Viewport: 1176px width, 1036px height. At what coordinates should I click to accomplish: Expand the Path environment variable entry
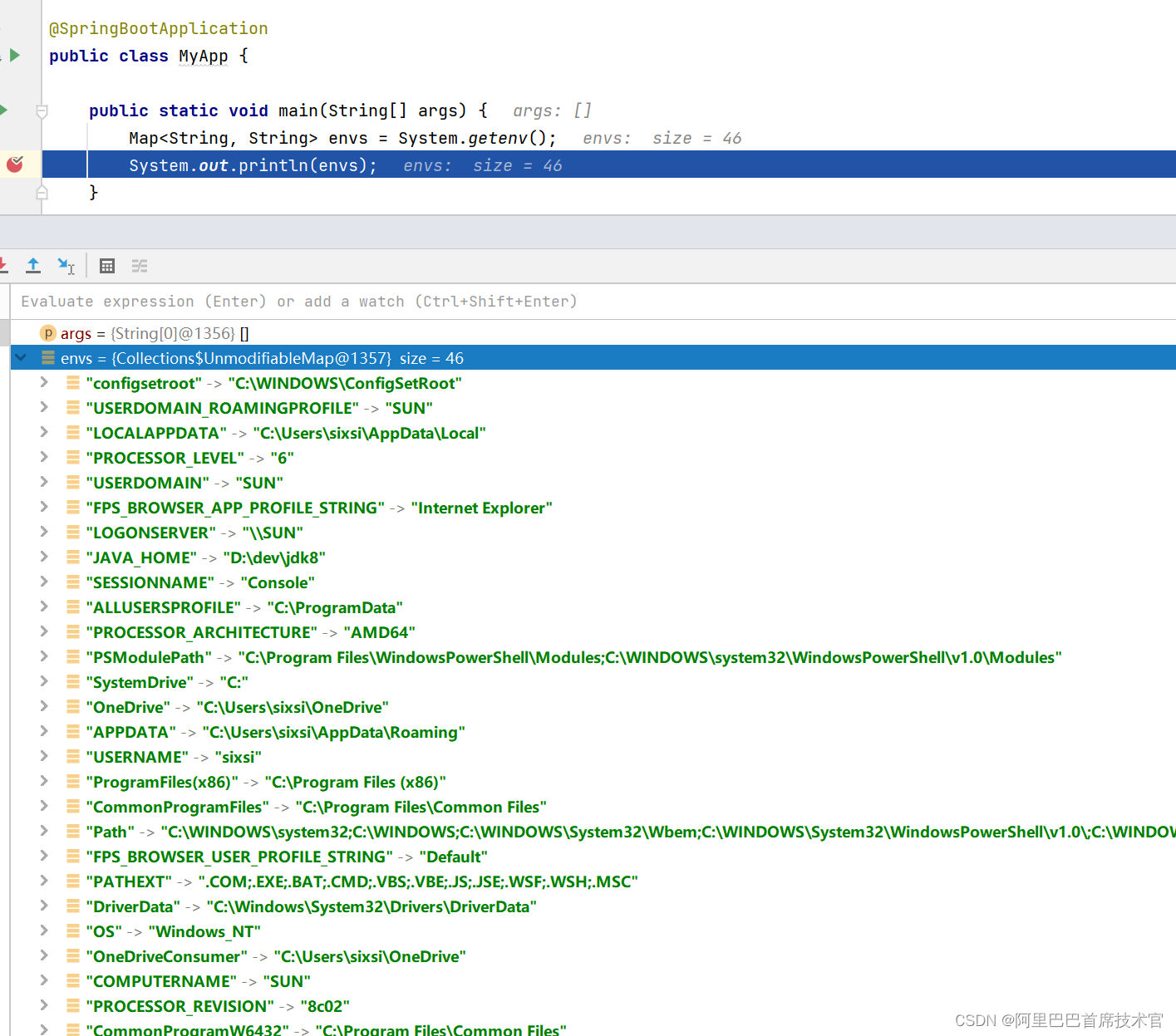click(x=44, y=831)
